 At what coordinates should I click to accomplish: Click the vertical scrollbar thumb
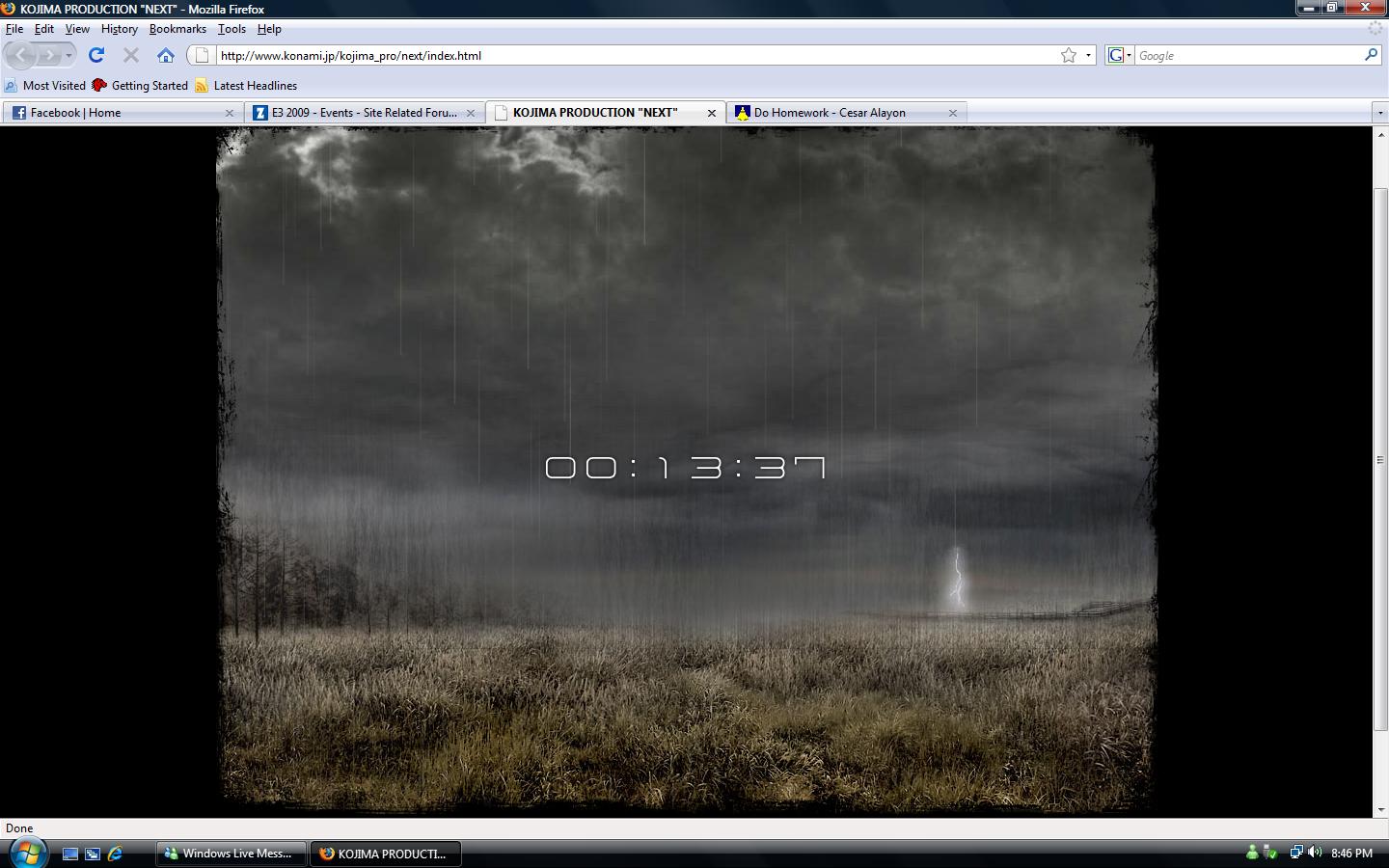pyautogui.click(x=1380, y=459)
